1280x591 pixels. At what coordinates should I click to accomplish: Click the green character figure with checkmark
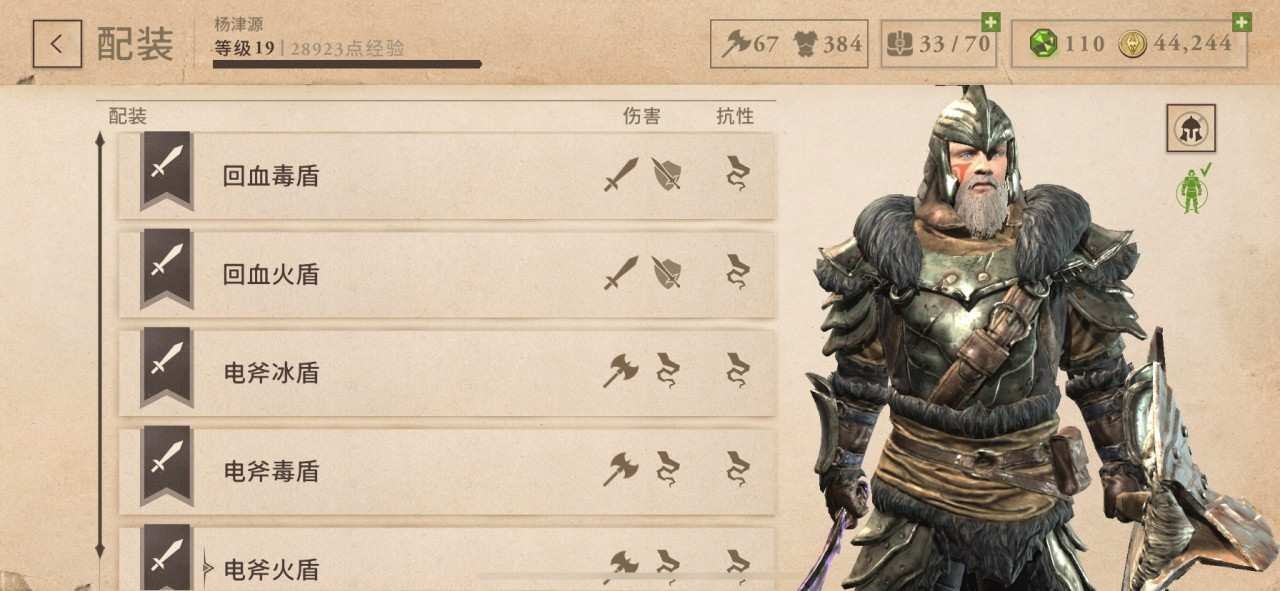pyautogui.click(x=1193, y=189)
